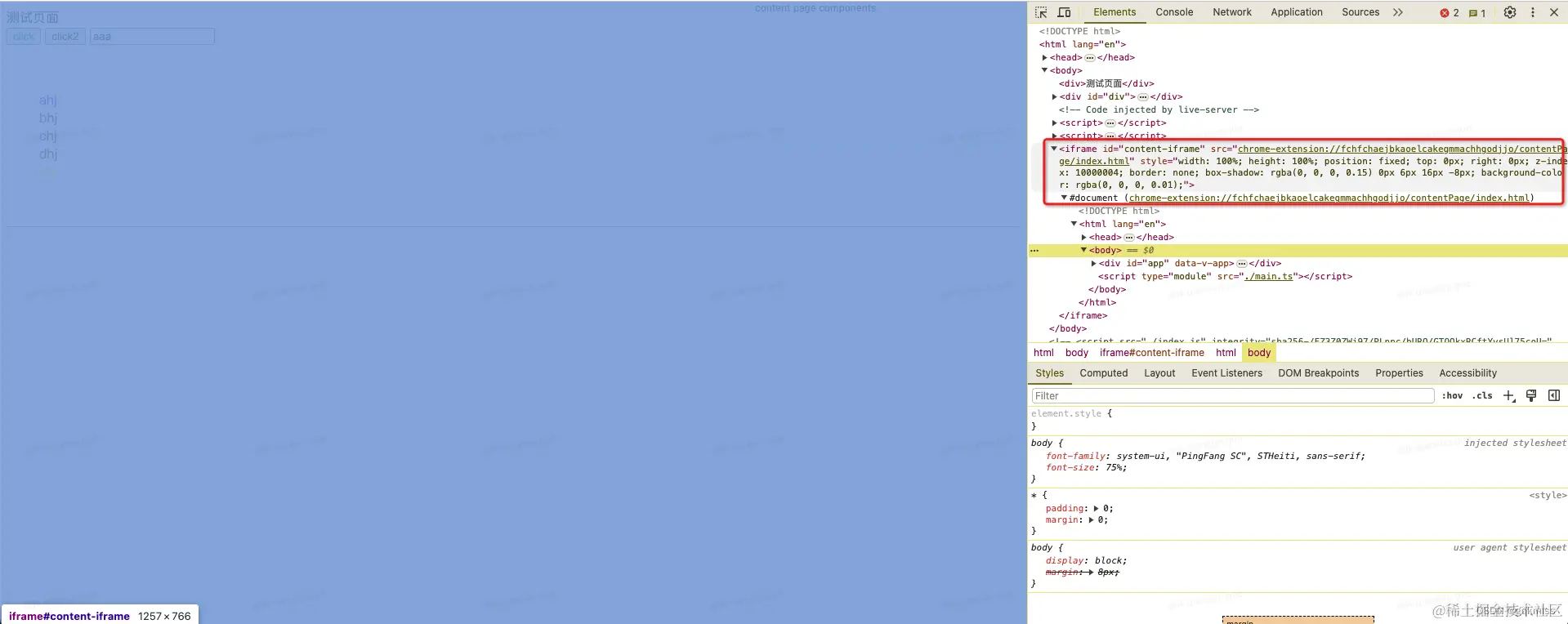Open DevTools settings gear

coord(1510,12)
